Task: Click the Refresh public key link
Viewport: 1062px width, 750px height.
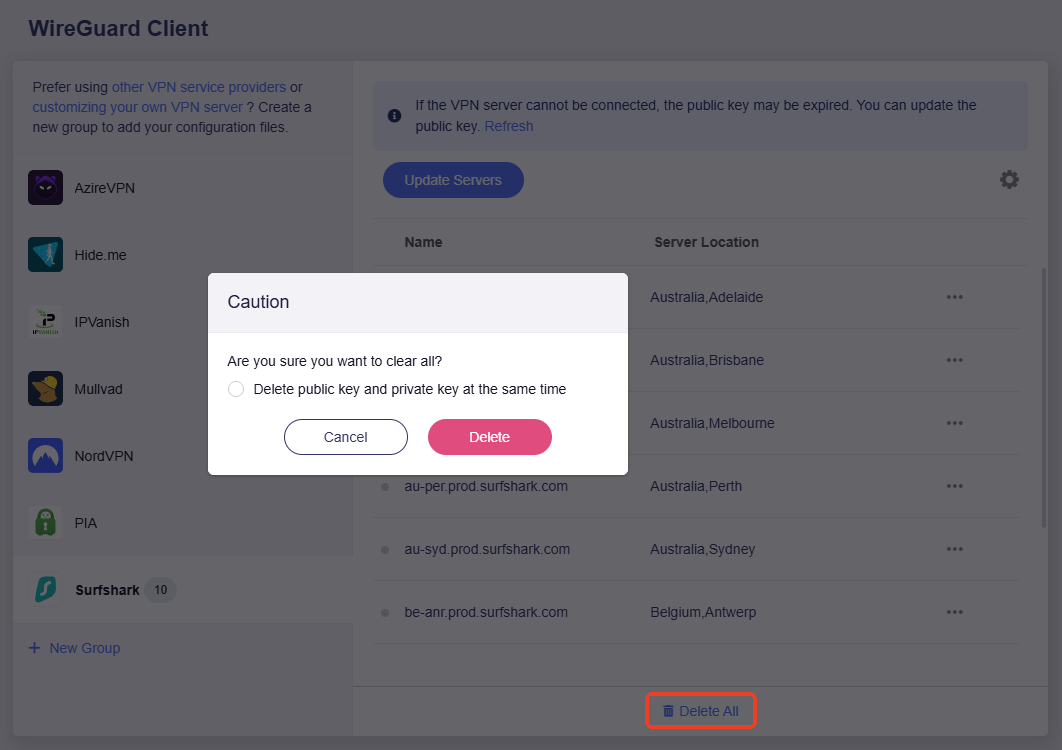Action: 509,127
